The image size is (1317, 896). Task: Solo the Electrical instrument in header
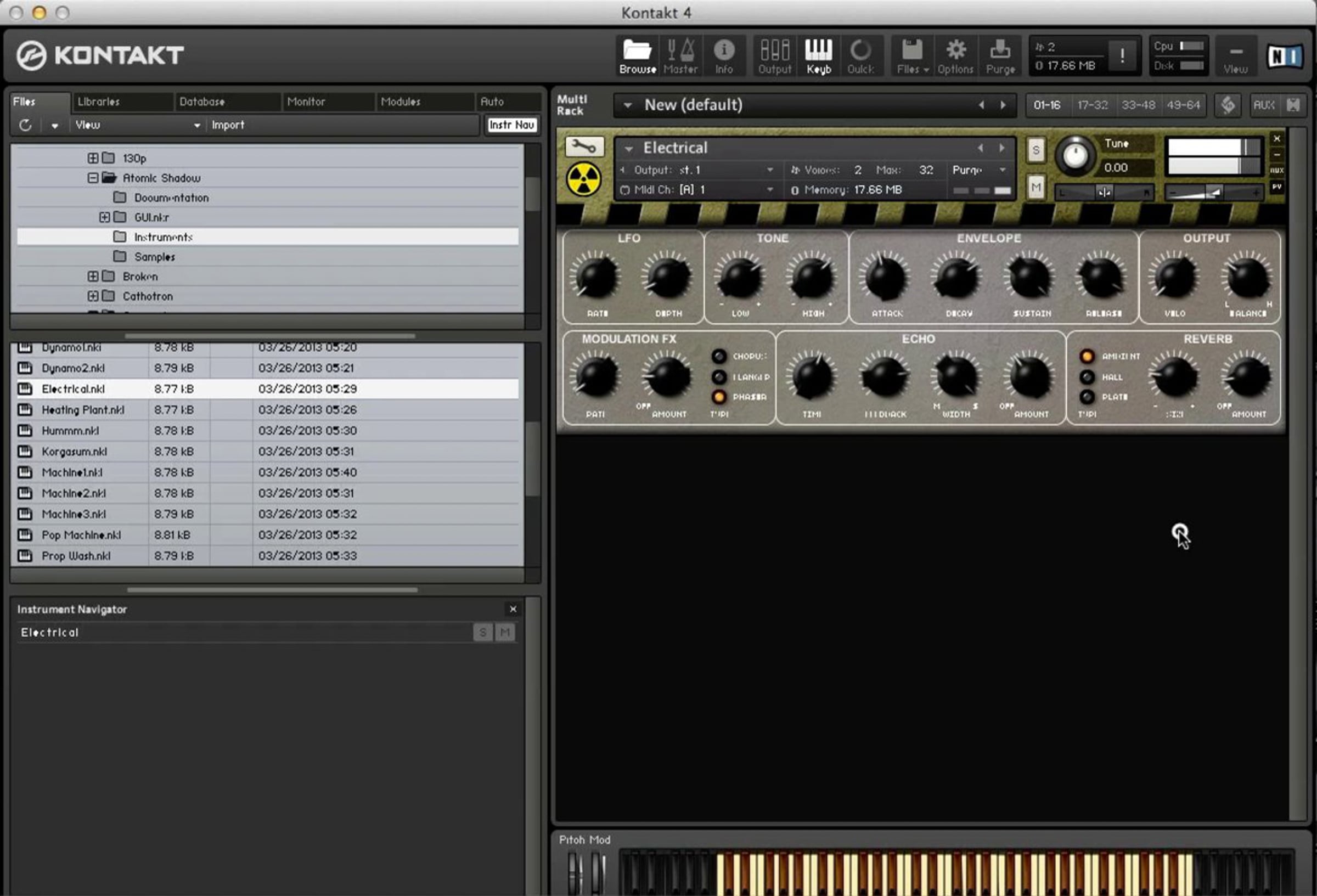[x=1036, y=150]
